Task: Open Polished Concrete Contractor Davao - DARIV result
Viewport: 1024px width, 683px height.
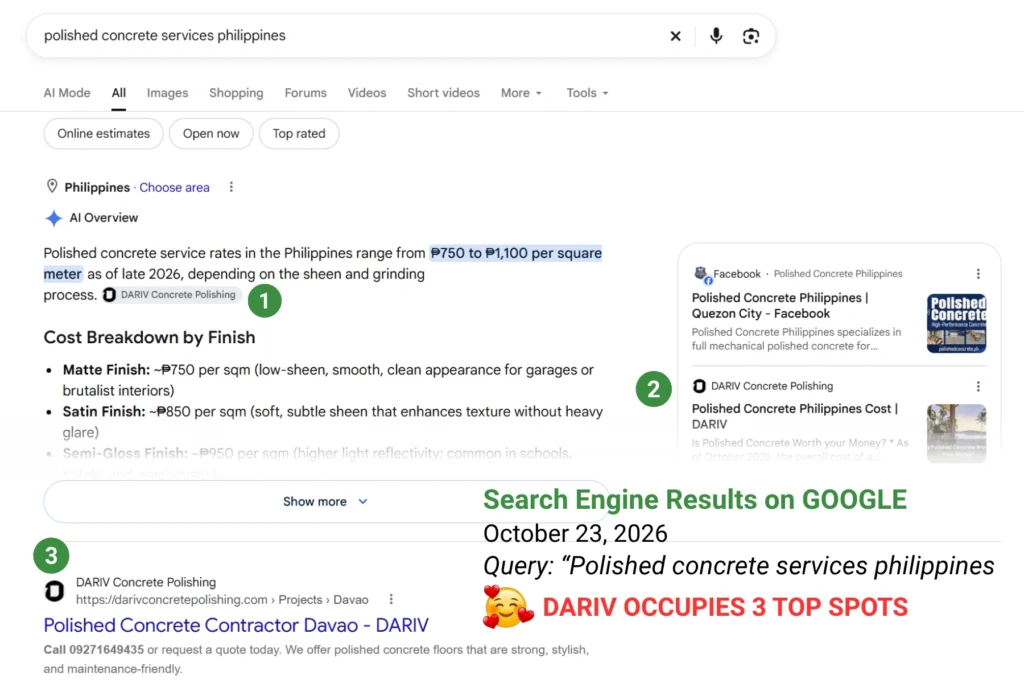Action: tap(236, 625)
